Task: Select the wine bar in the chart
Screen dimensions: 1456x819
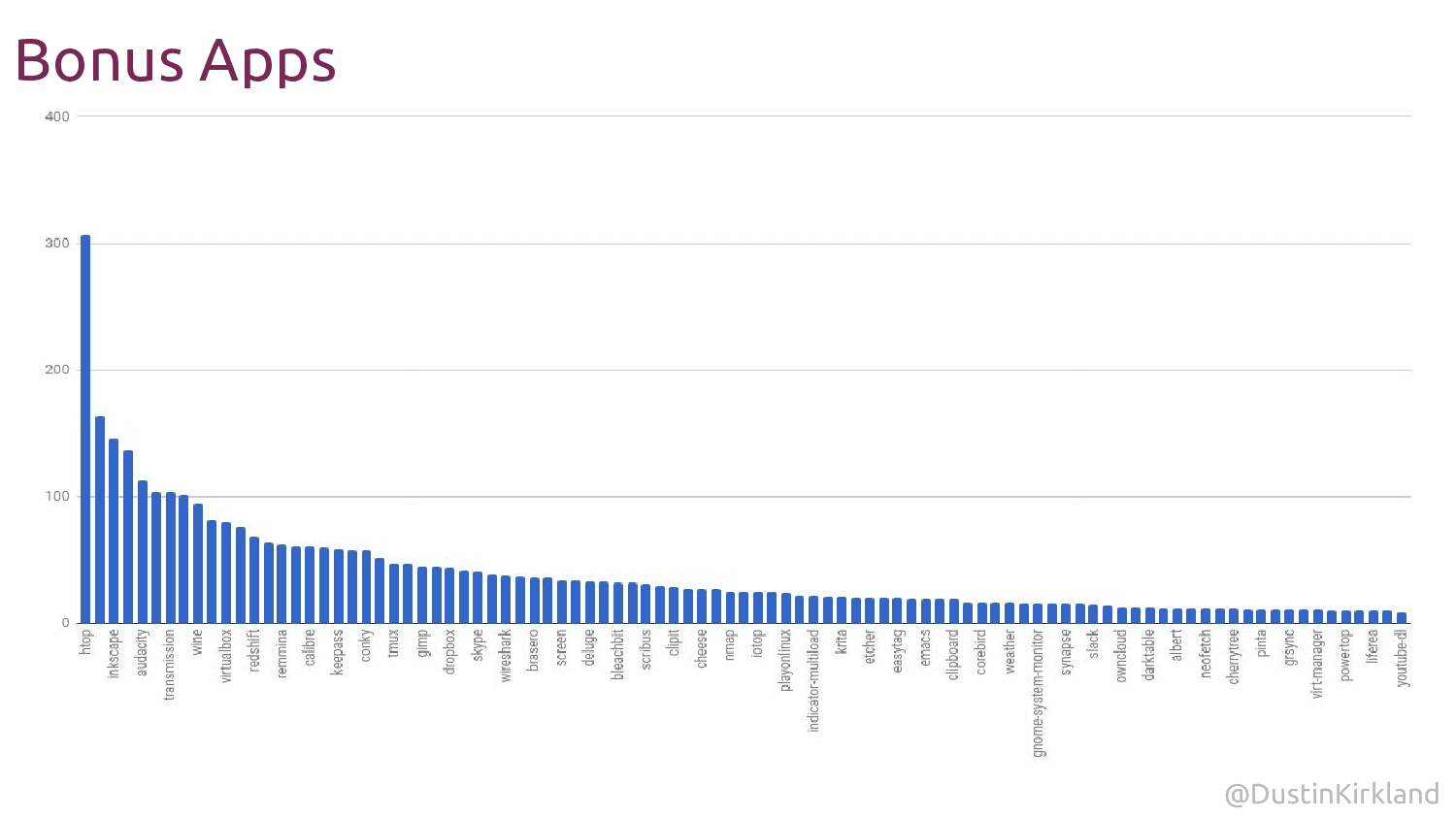Action: pos(198,564)
